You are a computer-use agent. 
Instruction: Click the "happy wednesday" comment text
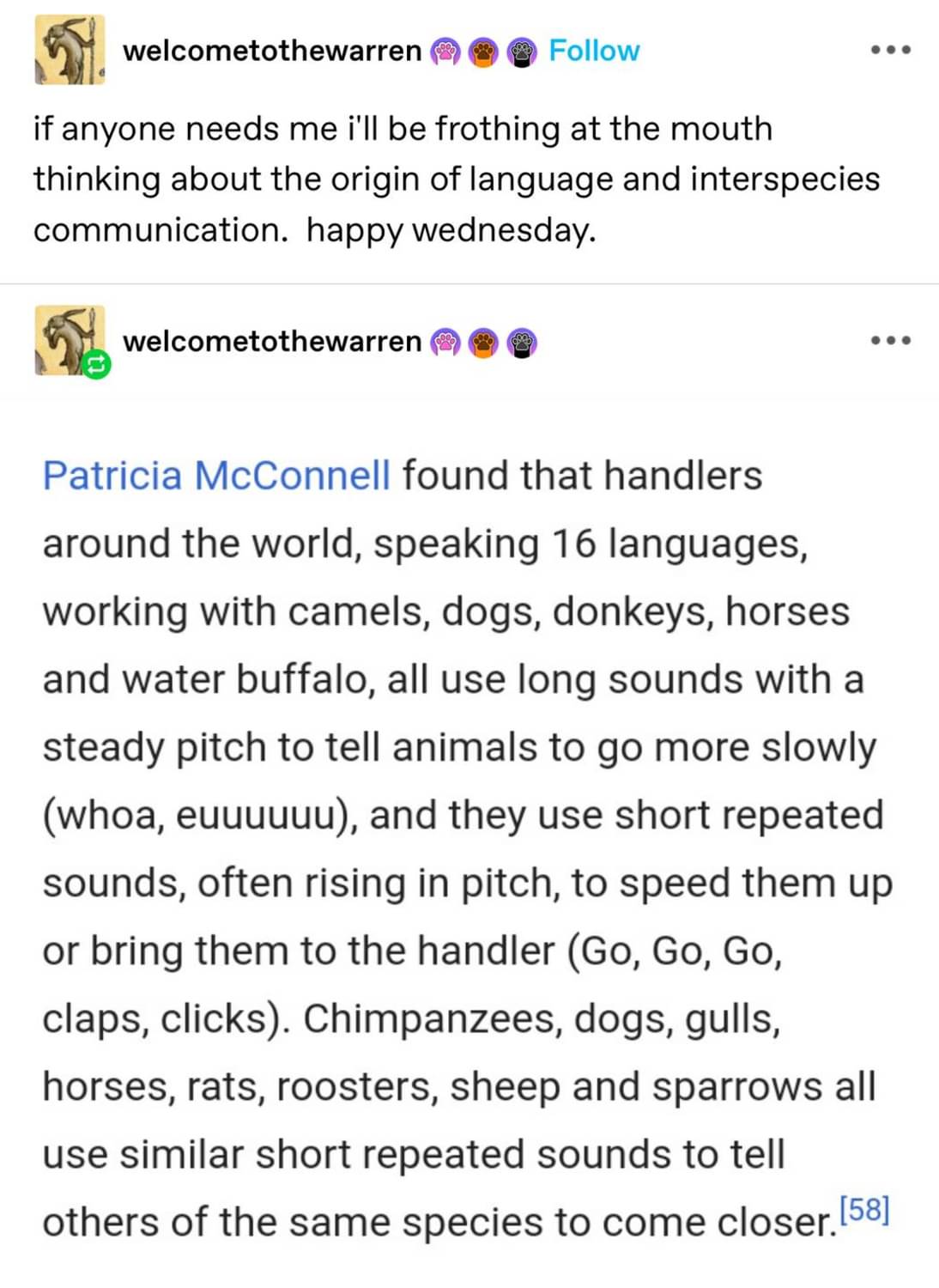[x=451, y=230]
